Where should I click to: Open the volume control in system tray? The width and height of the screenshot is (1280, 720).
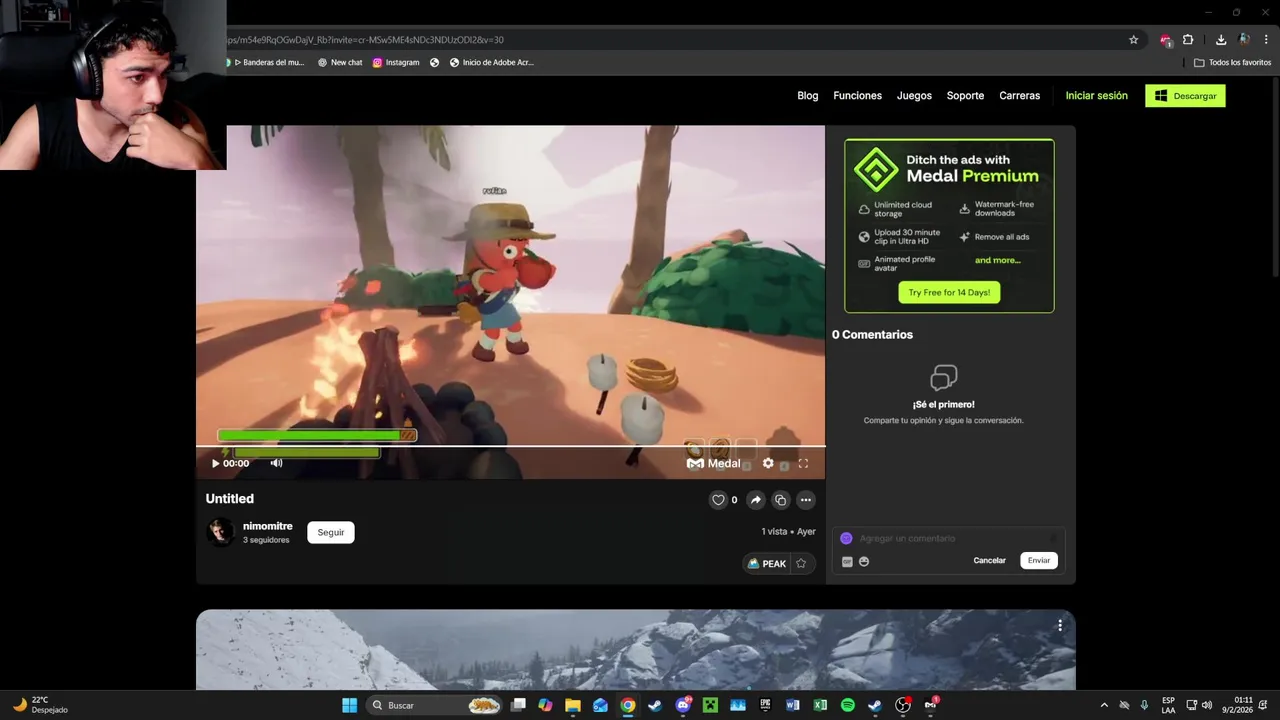(x=1207, y=705)
